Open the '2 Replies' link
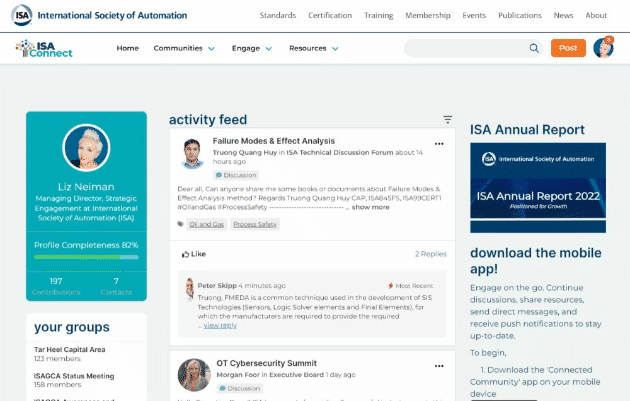 431,254
